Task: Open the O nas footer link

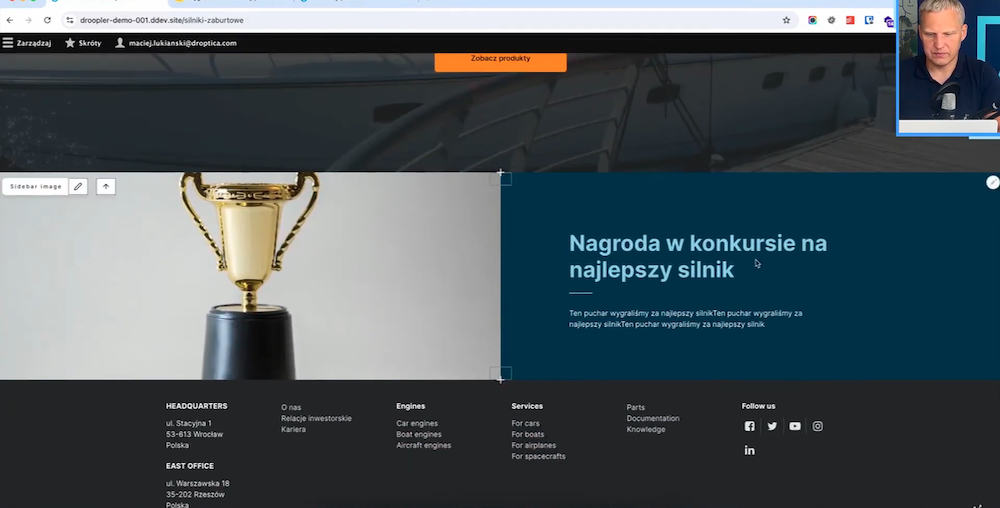Action: [x=291, y=407]
